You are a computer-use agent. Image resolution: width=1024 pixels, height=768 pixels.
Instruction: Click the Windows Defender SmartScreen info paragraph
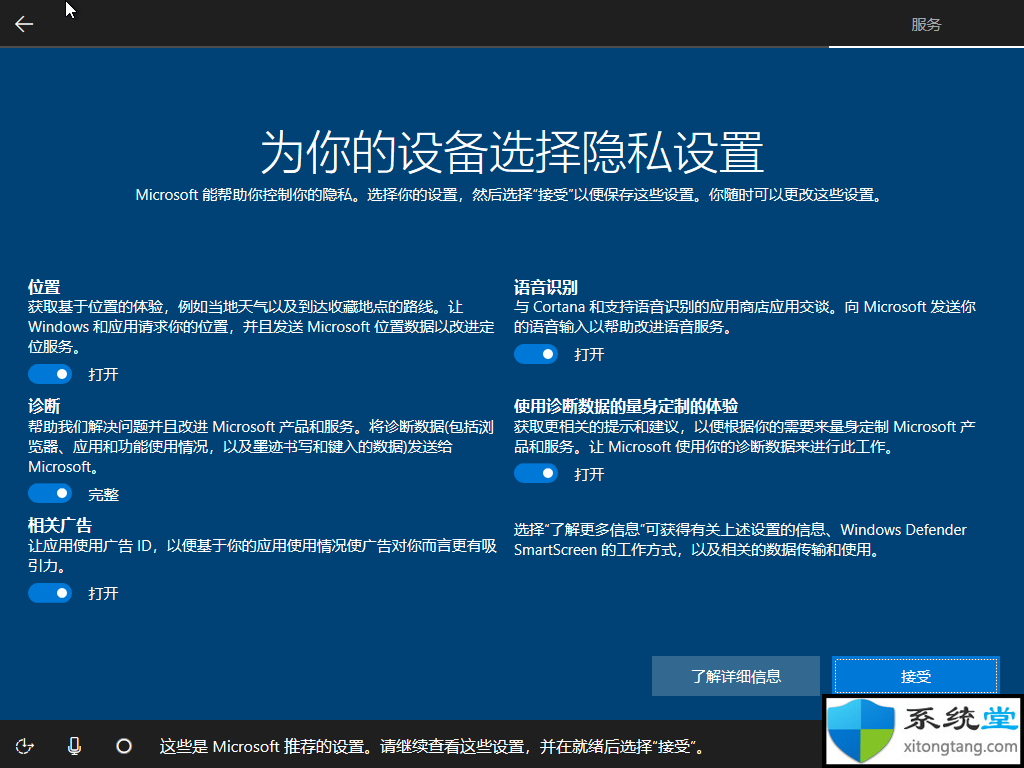click(x=741, y=539)
